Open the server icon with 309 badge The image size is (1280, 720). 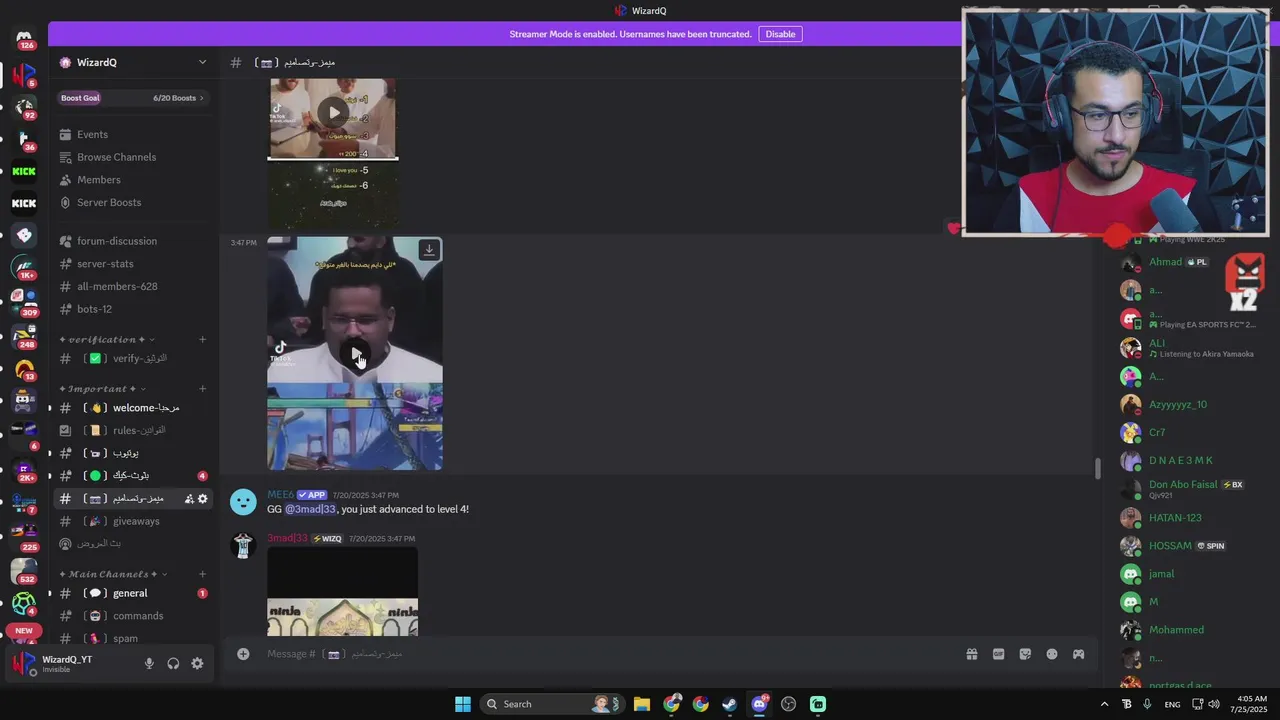click(x=24, y=299)
